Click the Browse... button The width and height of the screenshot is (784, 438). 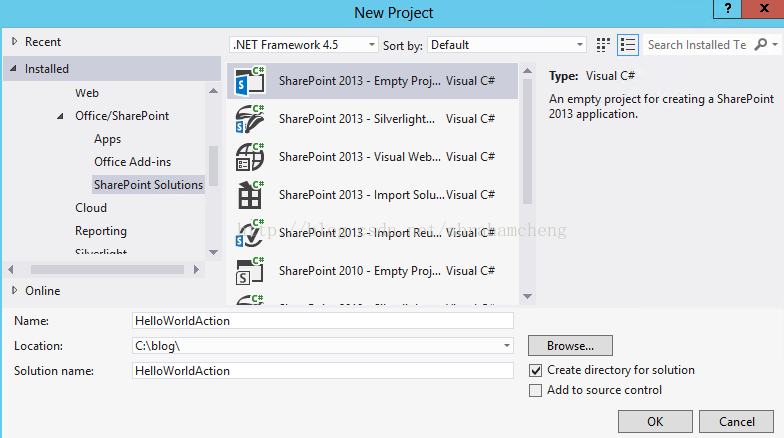pos(570,346)
